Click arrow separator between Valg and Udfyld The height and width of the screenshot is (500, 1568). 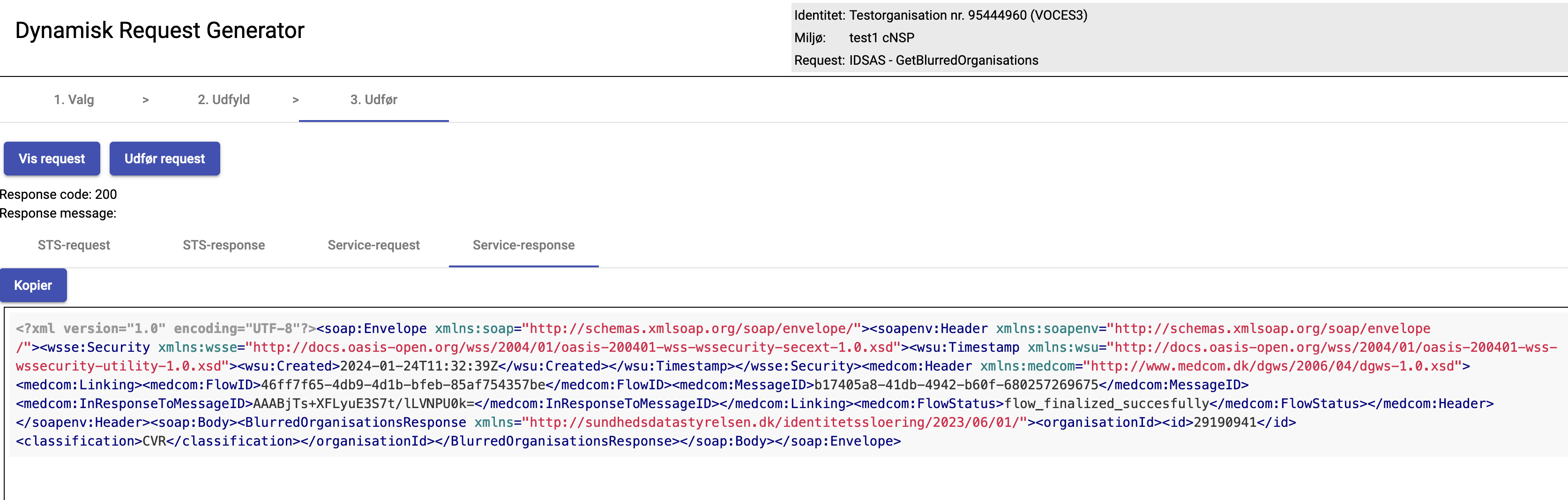(145, 100)
